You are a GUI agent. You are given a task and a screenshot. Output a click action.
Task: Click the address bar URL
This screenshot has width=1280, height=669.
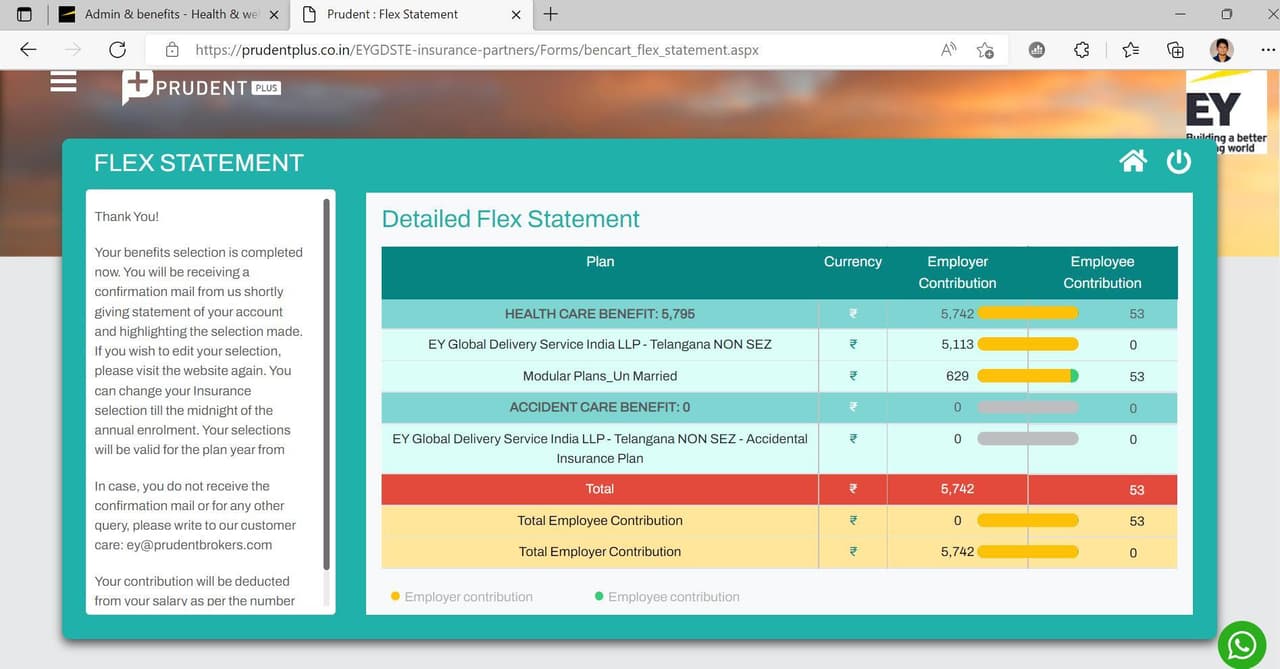coord(477,49)
